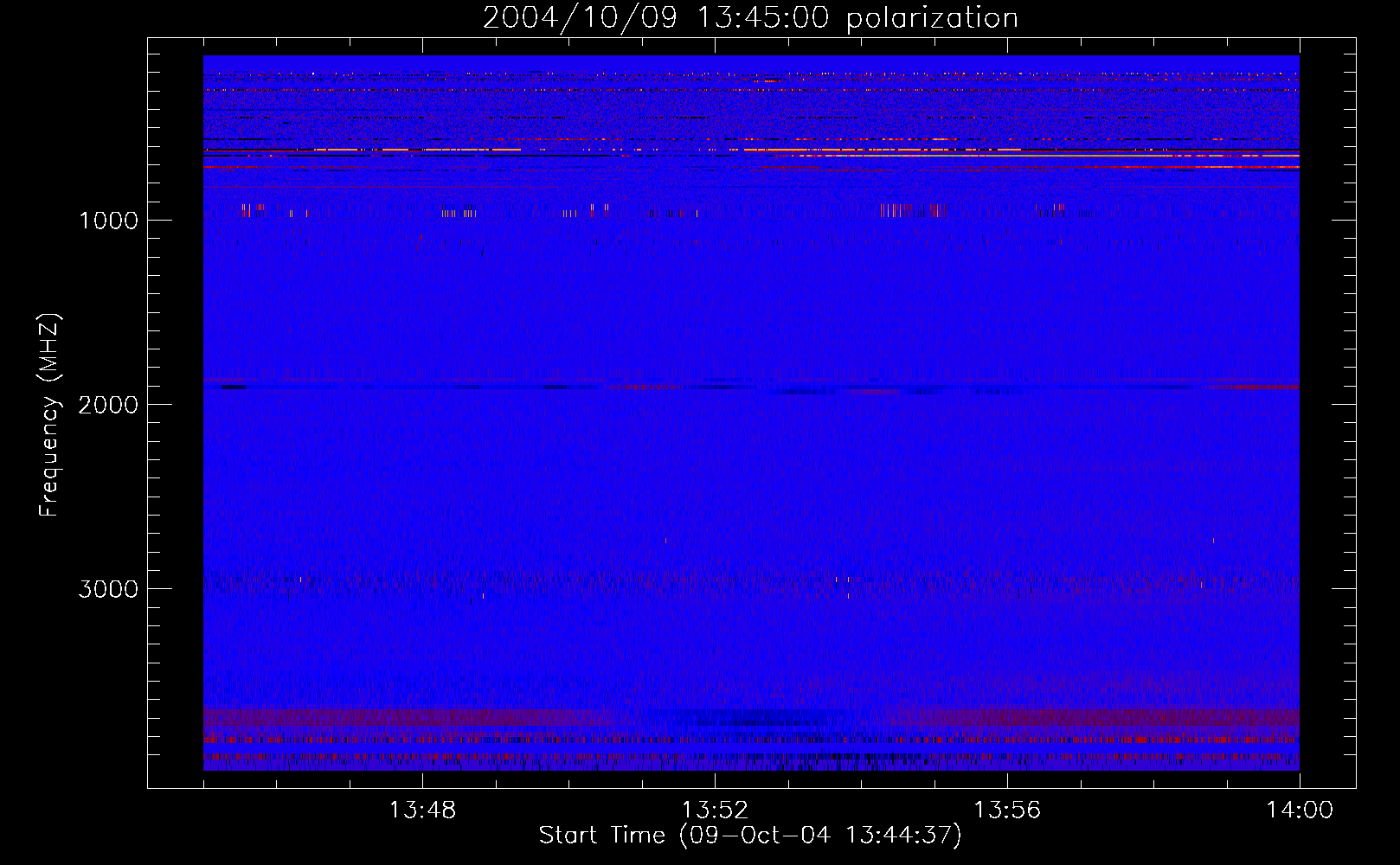This screenshot has width=1400, height=865.
Task: Click the 'Frequency (MHZ)' y-axis title
Action: click(x=49, y=415)
